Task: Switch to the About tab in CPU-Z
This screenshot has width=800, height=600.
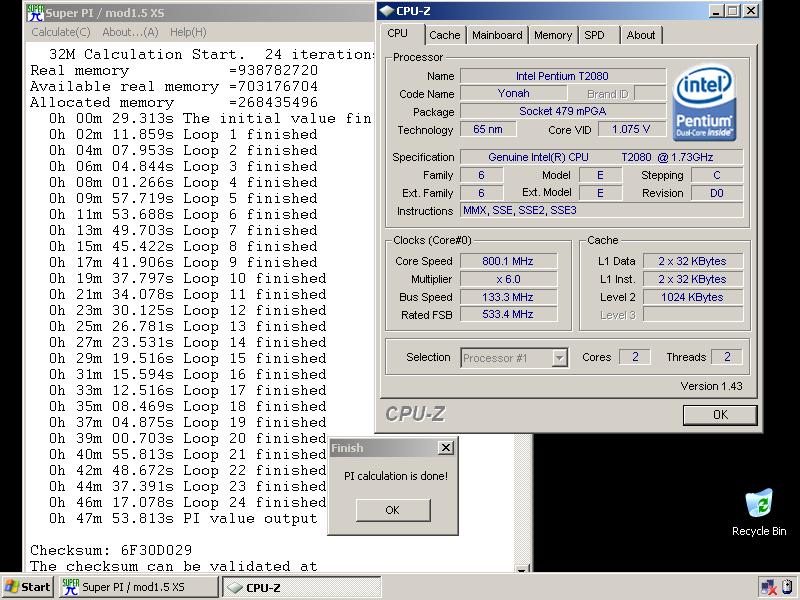Action: click(x=640, y=35)
